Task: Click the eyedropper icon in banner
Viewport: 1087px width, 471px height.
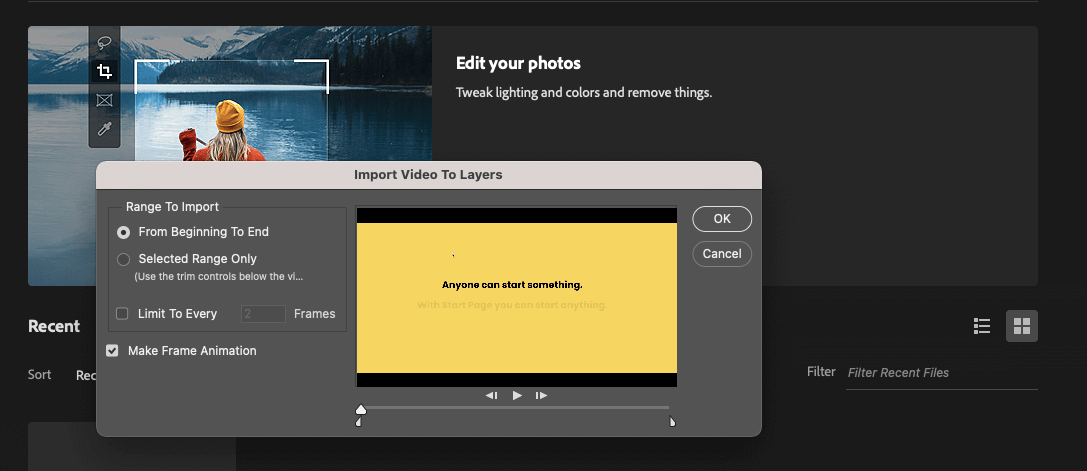Action: tap(104, 129)
